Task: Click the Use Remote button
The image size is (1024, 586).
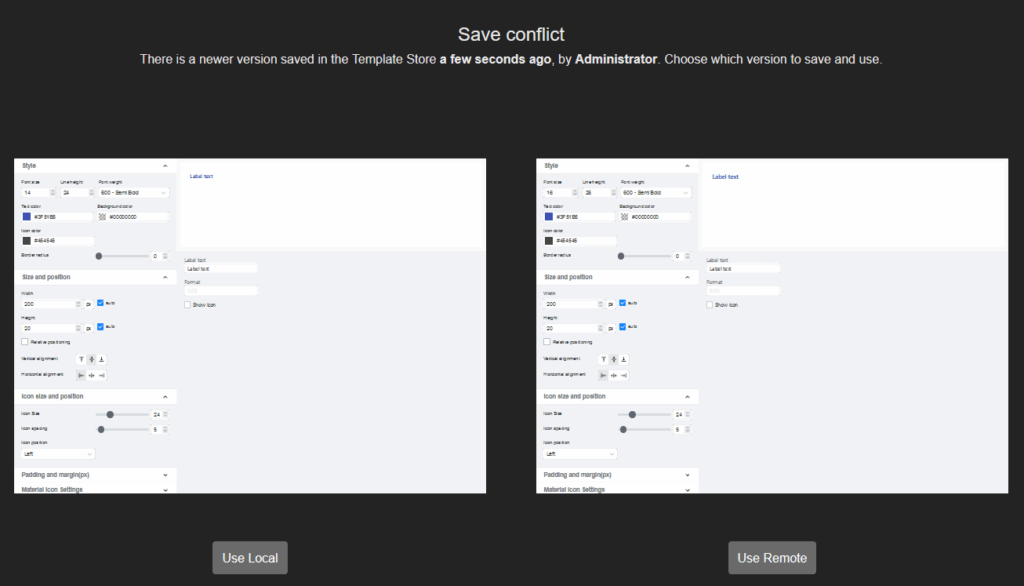Action: pos(771,558)
